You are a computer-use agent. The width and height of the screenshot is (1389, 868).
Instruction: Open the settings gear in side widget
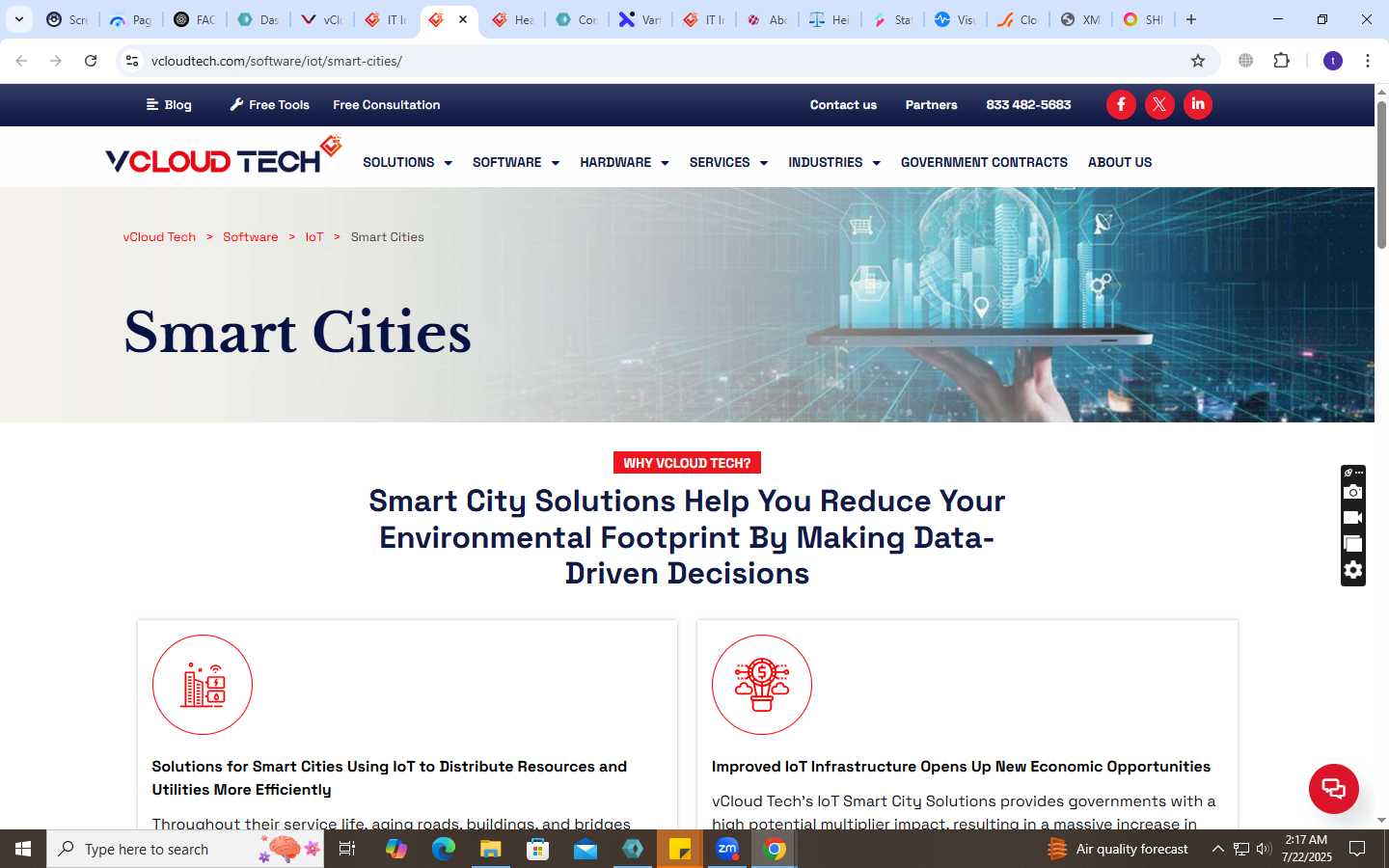click(1353, 570)
